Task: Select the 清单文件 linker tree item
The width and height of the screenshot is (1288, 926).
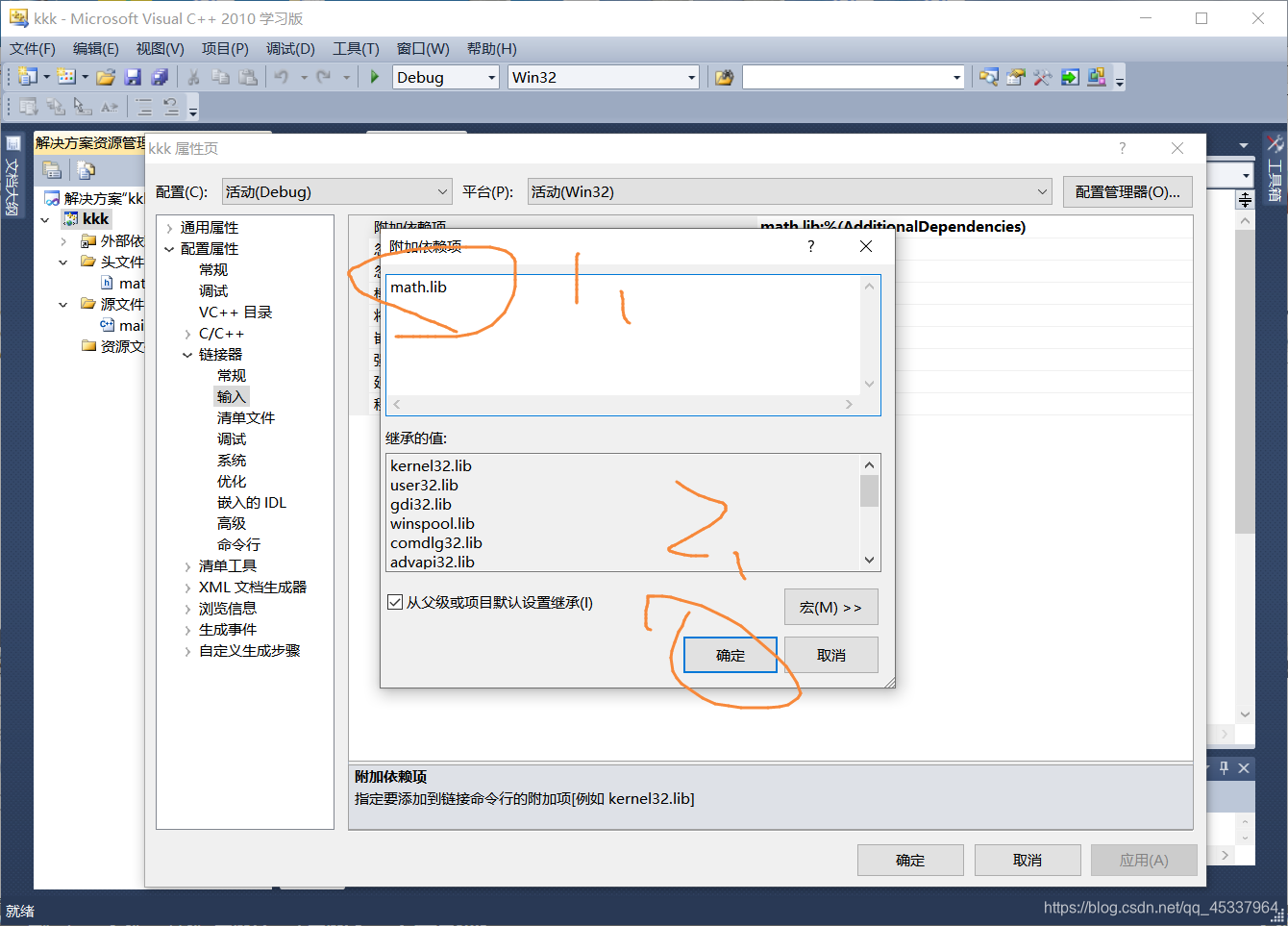Action: click(x=246, y=417)
